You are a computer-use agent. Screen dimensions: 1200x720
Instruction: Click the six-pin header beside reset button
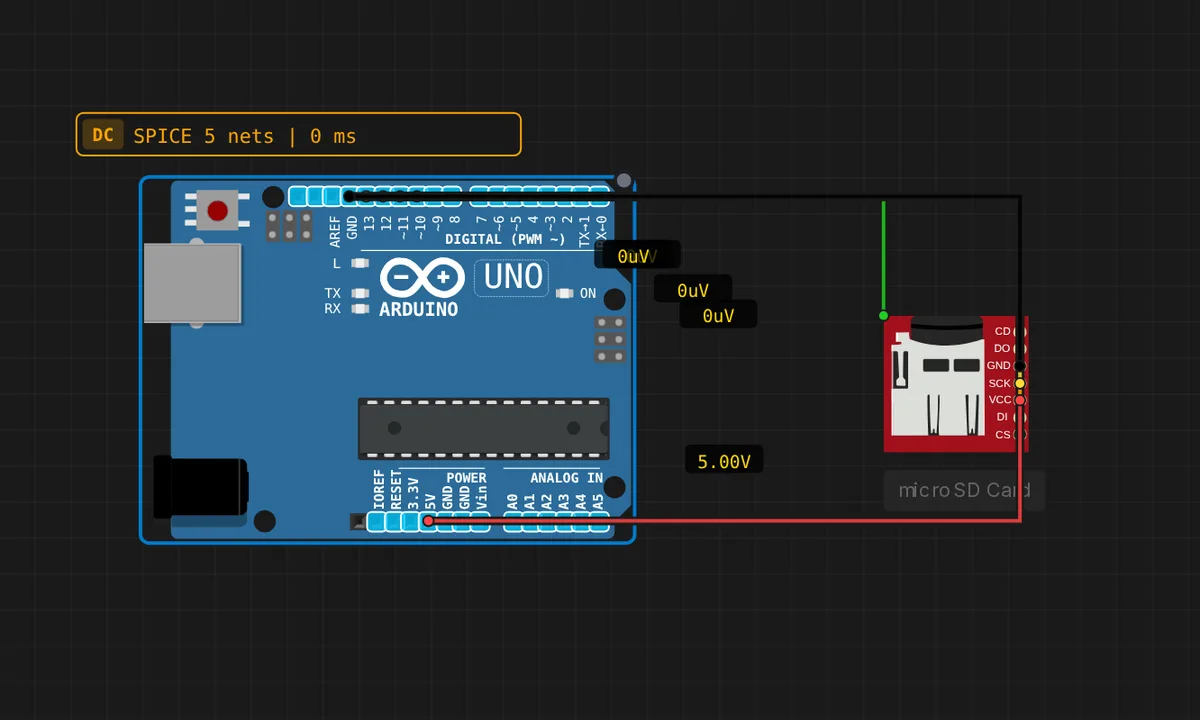[290, 225]
